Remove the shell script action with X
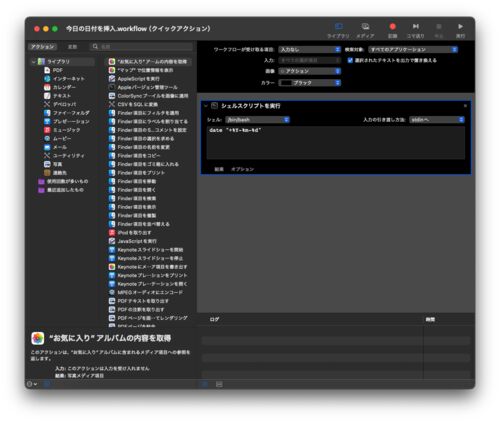500x422 pixels. pyautogui.click(x=465, y=106)
